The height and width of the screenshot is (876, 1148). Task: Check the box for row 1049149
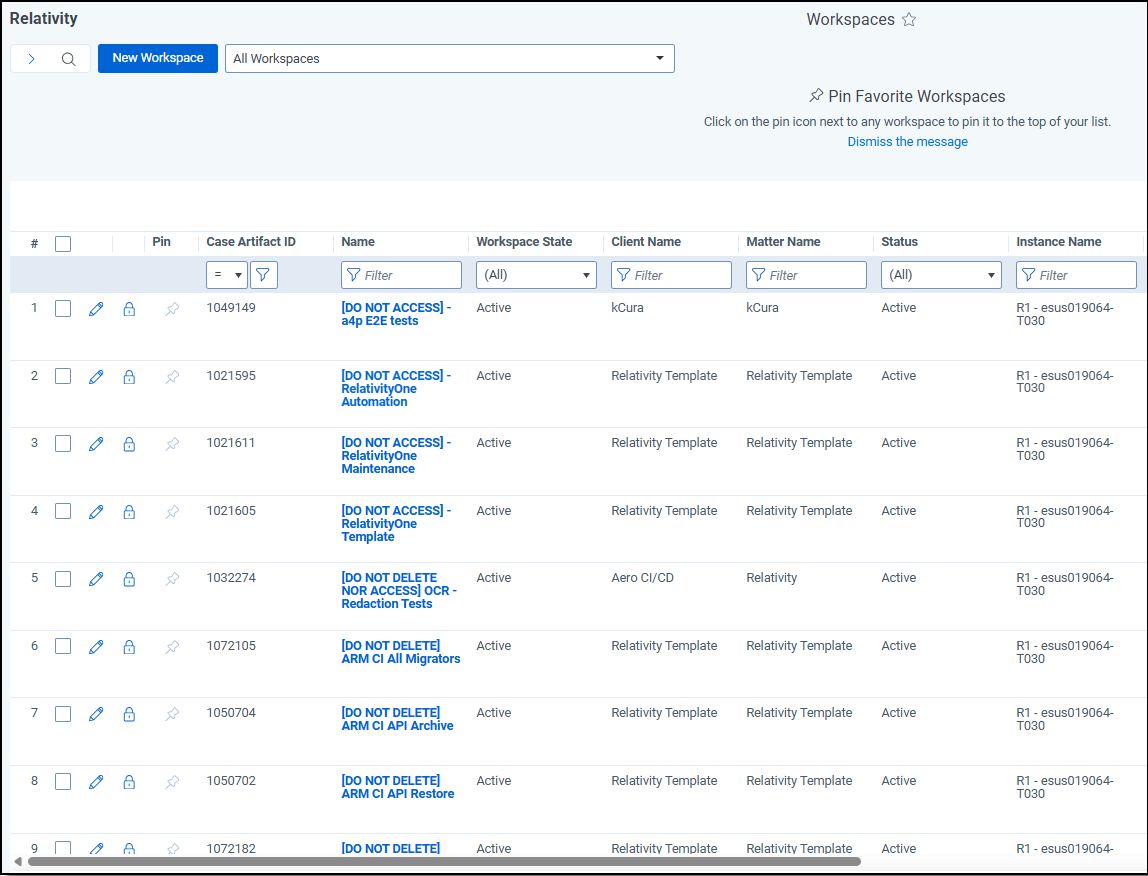63,308
